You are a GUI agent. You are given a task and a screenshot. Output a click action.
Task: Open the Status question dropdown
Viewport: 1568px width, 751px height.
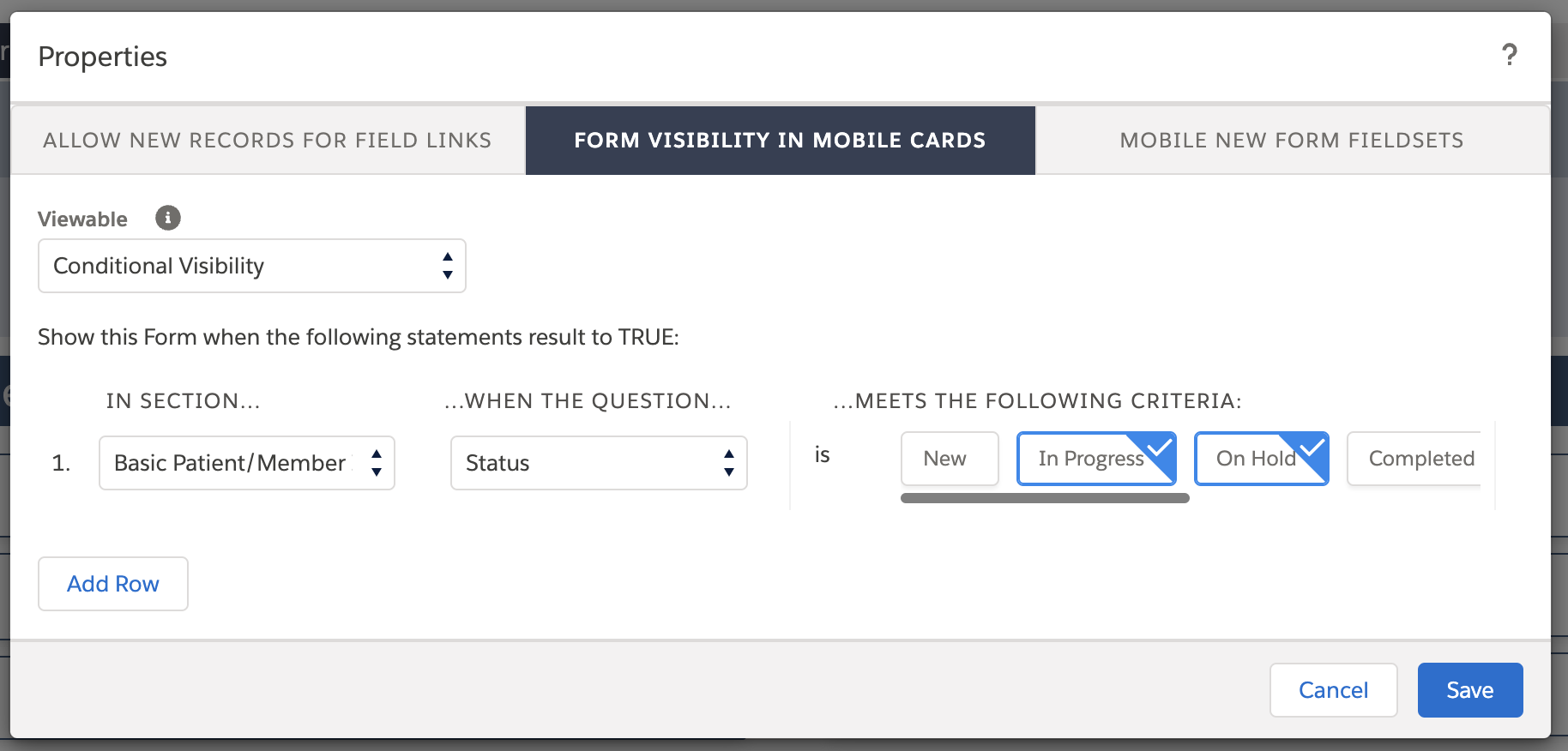coord(599,463)
